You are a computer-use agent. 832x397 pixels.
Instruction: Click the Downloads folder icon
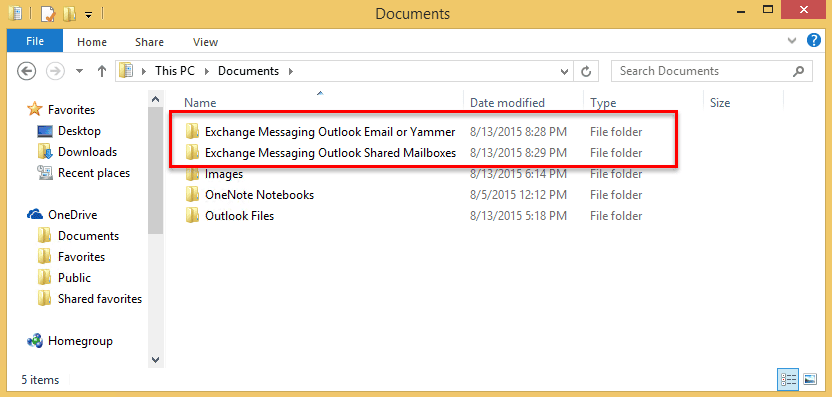[x=45, y=152]
